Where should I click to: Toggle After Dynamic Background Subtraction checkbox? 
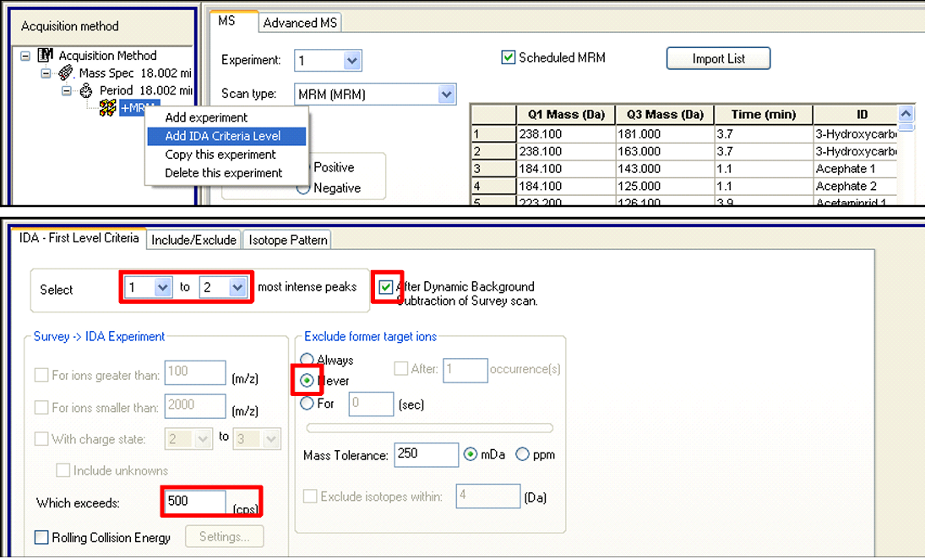coord(386,287)
